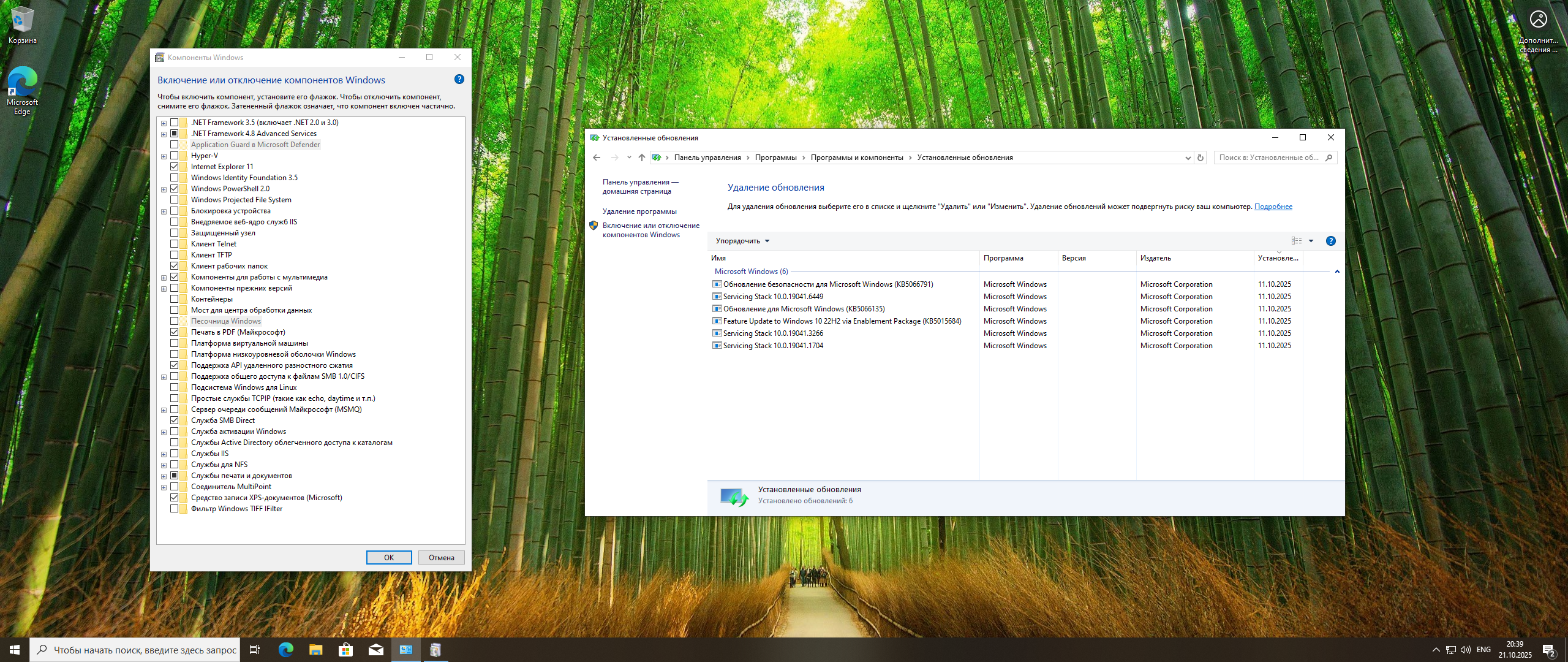Expand the .NET Framework 3.5 tree node

tap(164, 123)
